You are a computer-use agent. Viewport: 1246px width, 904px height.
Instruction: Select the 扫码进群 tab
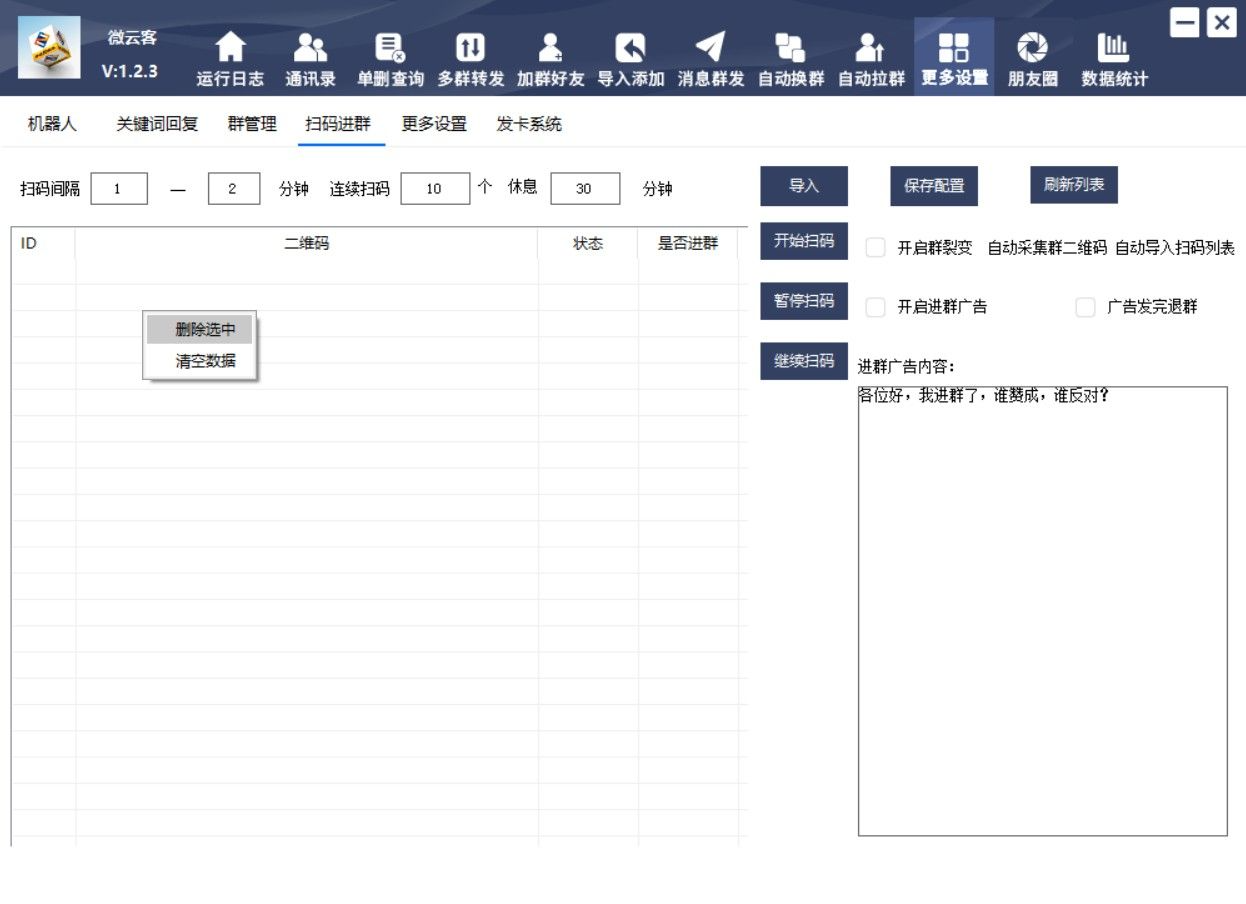[338, 124]
